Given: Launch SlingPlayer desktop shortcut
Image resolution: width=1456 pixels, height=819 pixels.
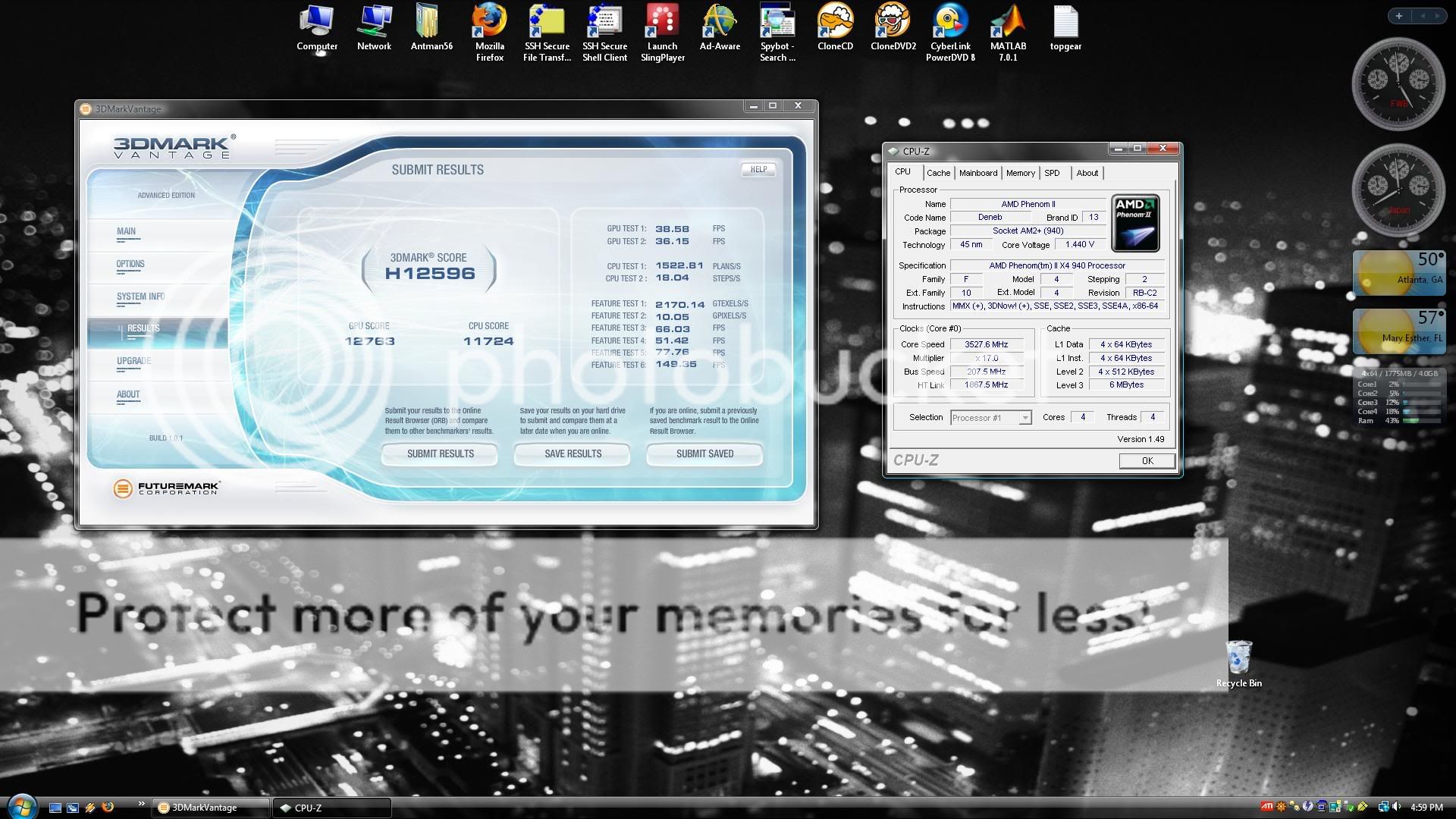Looking at the screenshot, I should pos(662,33).
